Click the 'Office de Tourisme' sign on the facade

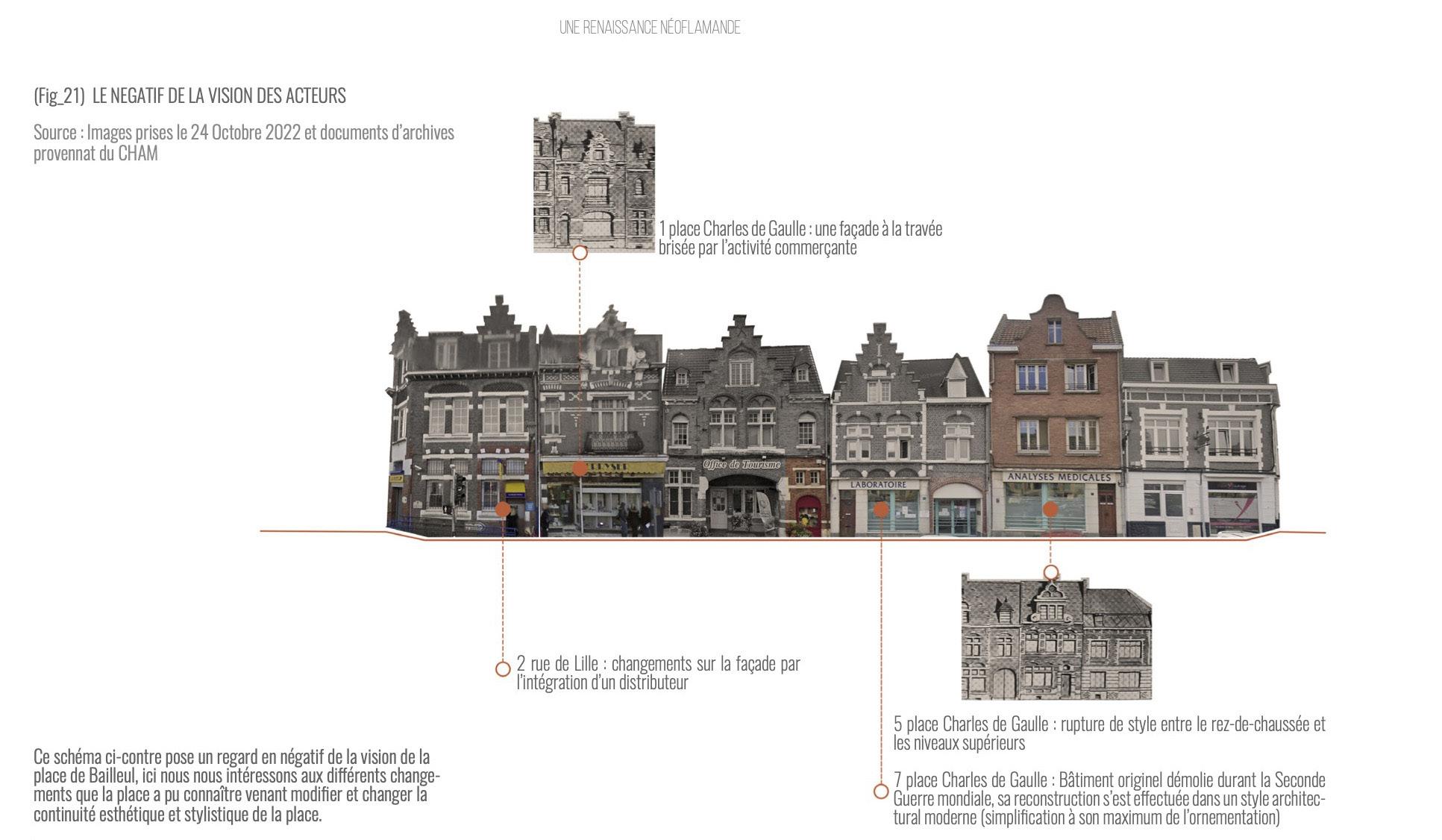tap(742, 465)
